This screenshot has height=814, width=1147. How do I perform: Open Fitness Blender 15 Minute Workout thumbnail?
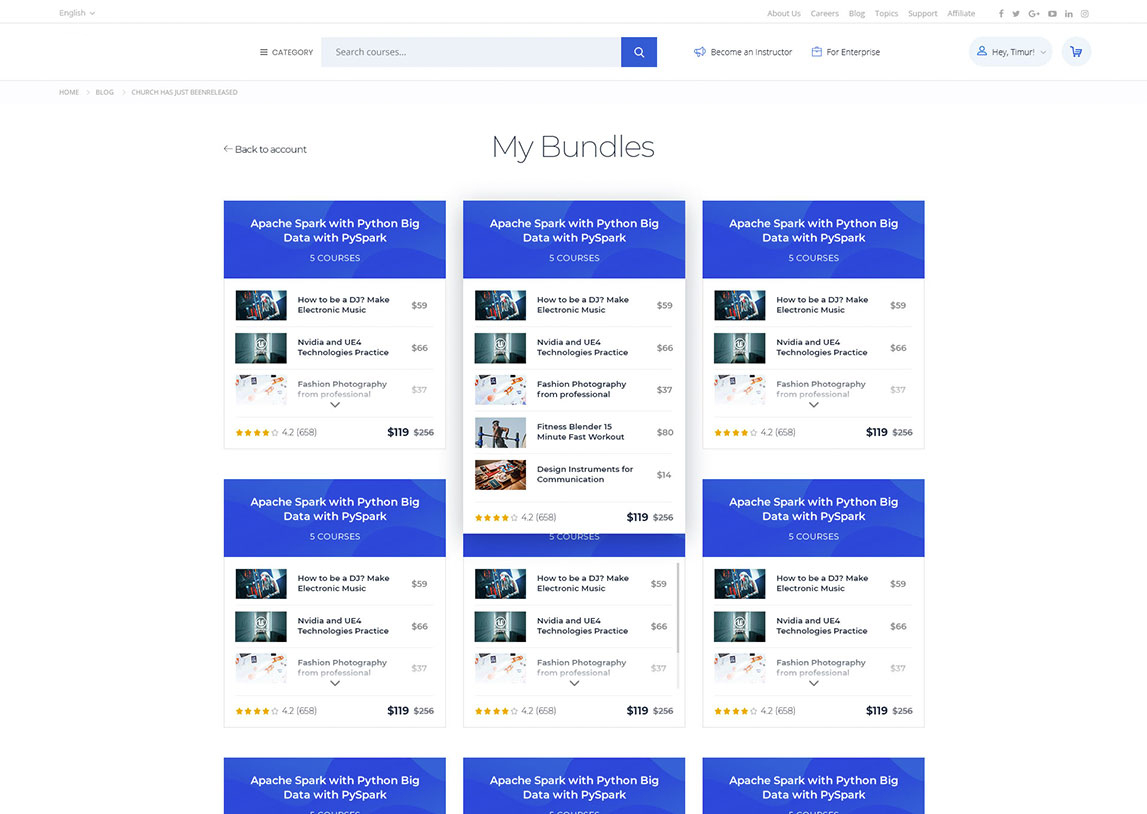[500, 432]
